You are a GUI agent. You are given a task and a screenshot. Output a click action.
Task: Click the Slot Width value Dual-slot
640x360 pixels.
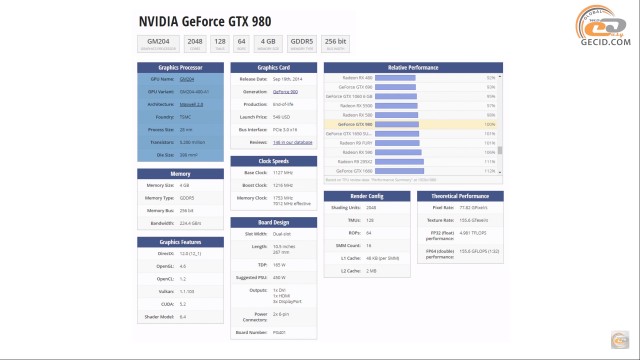pos(282,234)
